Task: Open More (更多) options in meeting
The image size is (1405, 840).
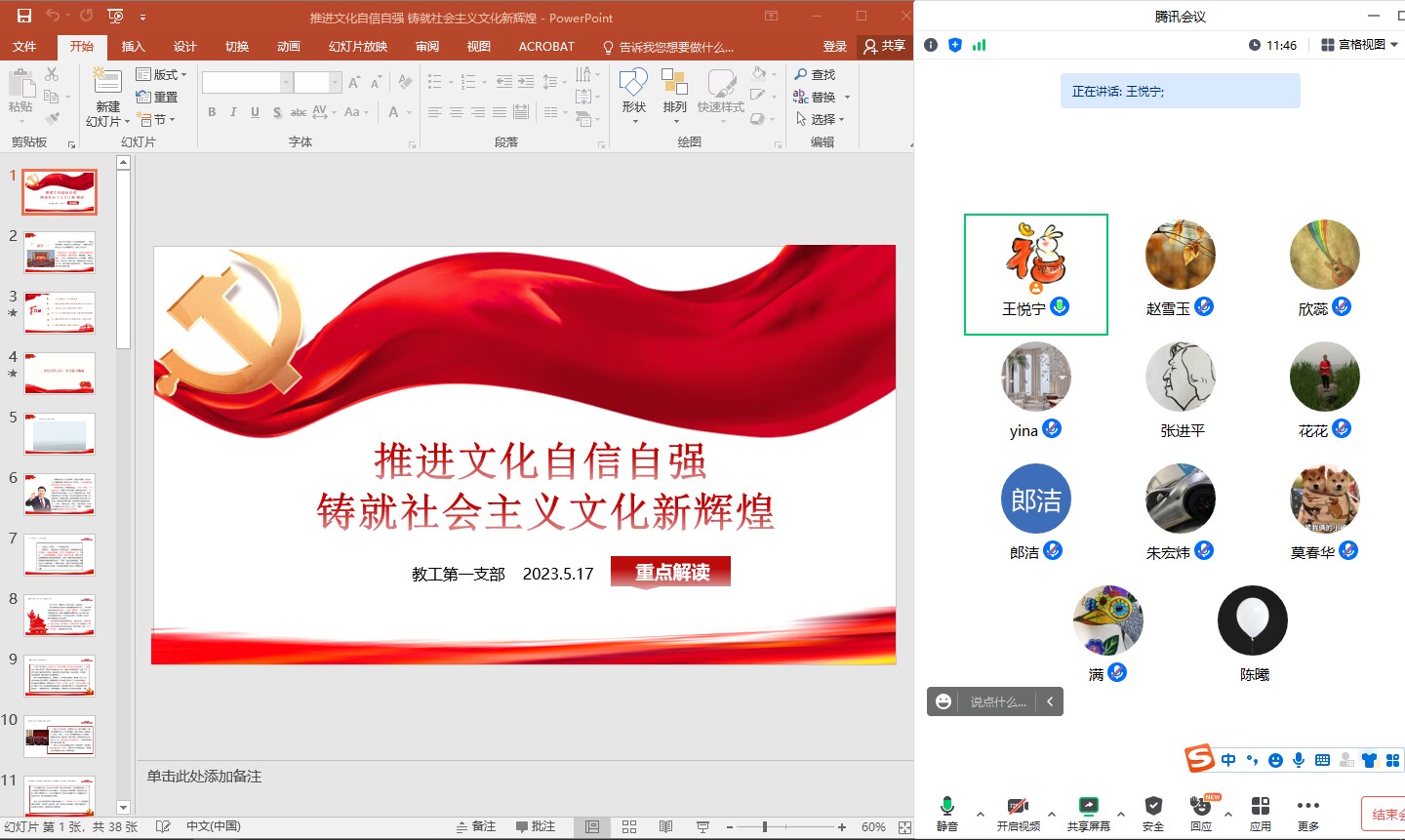Action: coord(1308,812)
